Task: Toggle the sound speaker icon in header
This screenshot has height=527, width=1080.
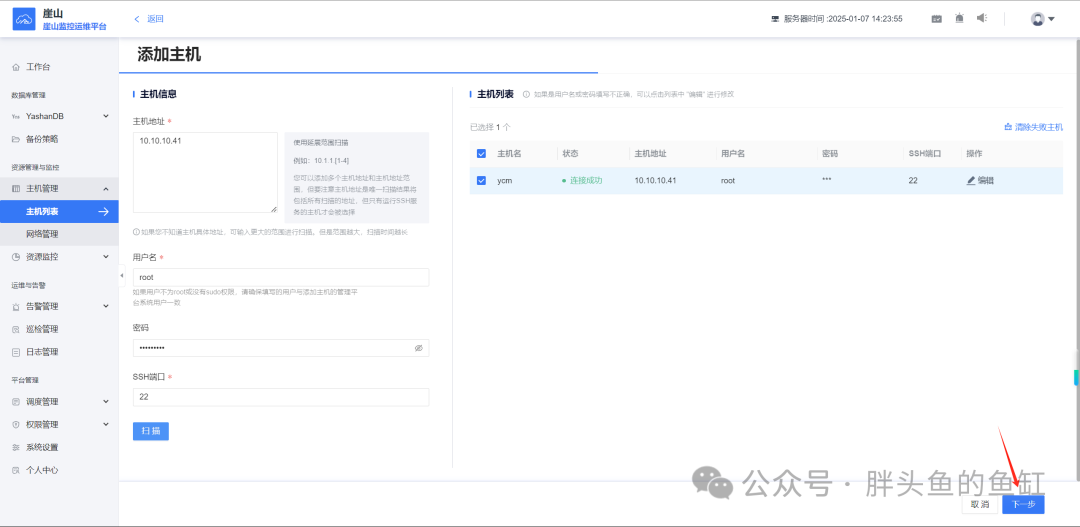Action: pyautogui.click(x=982, y=18)
